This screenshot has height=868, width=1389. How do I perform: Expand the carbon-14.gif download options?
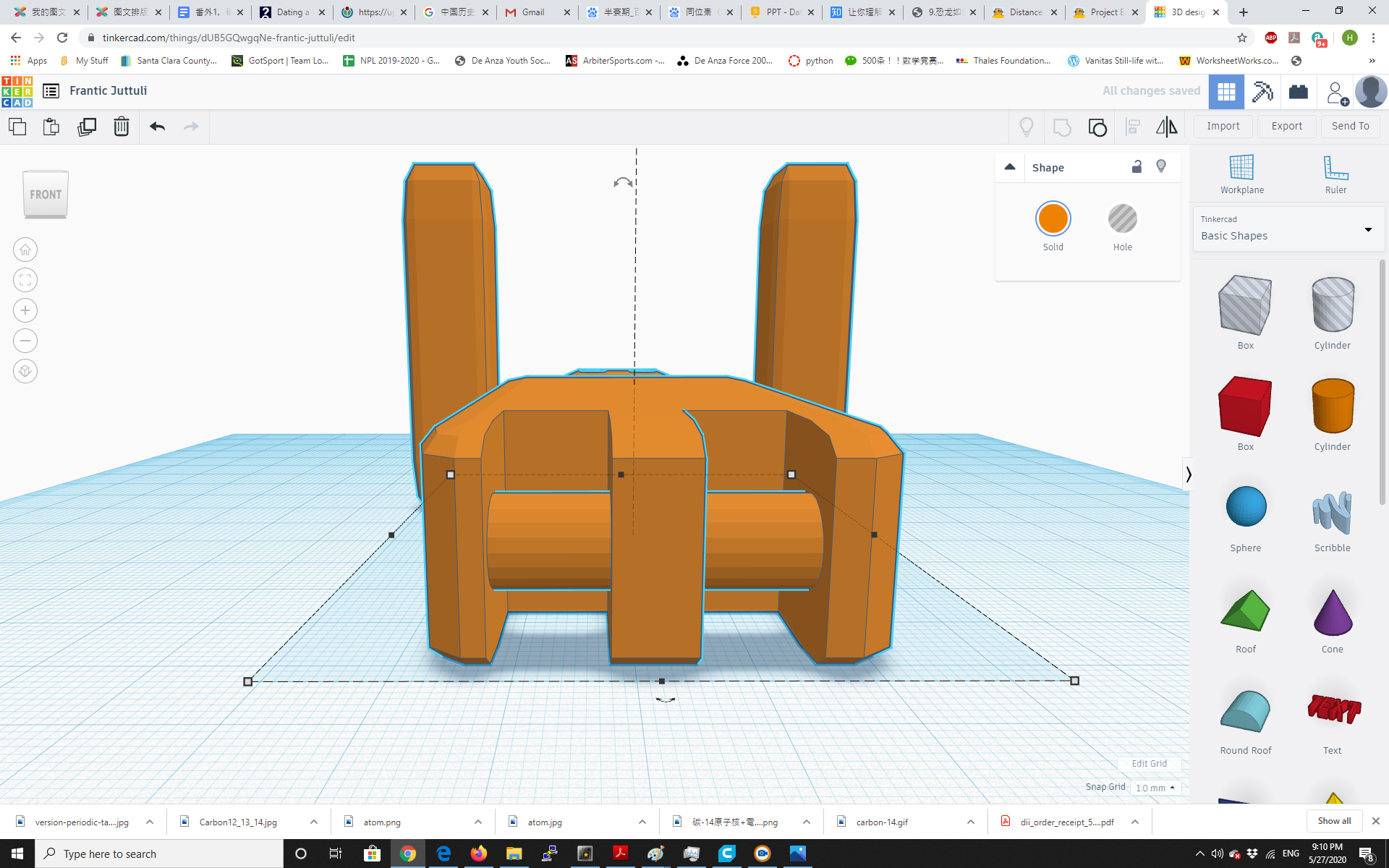(x=971, y=822)
